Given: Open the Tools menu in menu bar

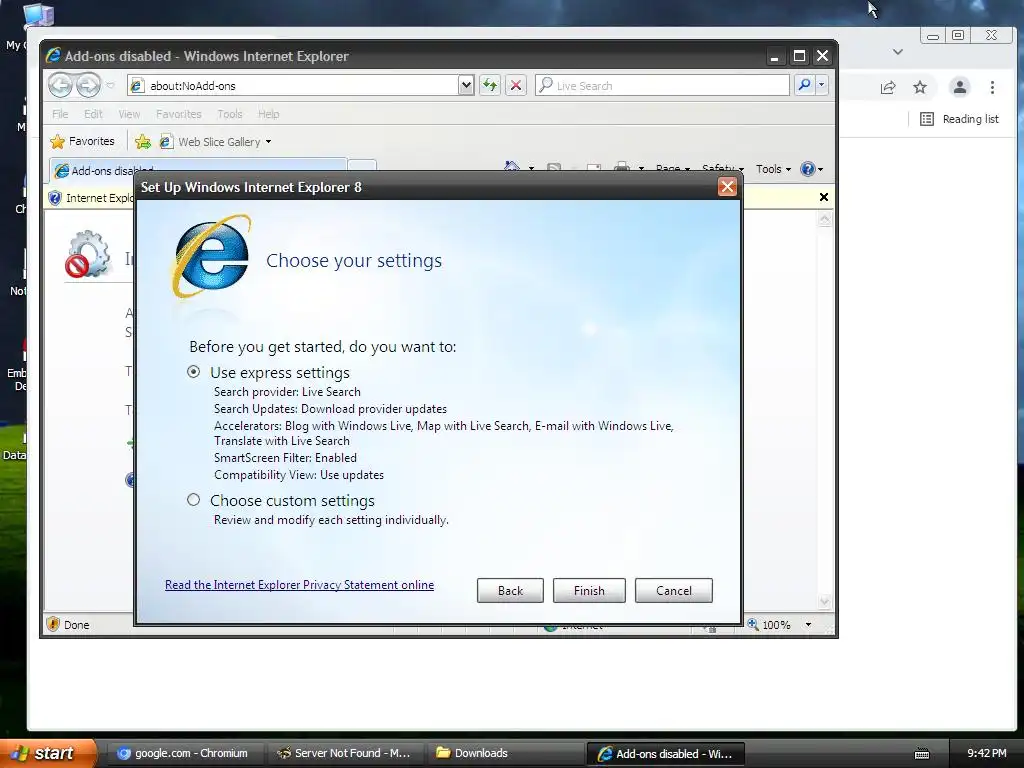Looking at the screenshot, I should pos(229,114).
